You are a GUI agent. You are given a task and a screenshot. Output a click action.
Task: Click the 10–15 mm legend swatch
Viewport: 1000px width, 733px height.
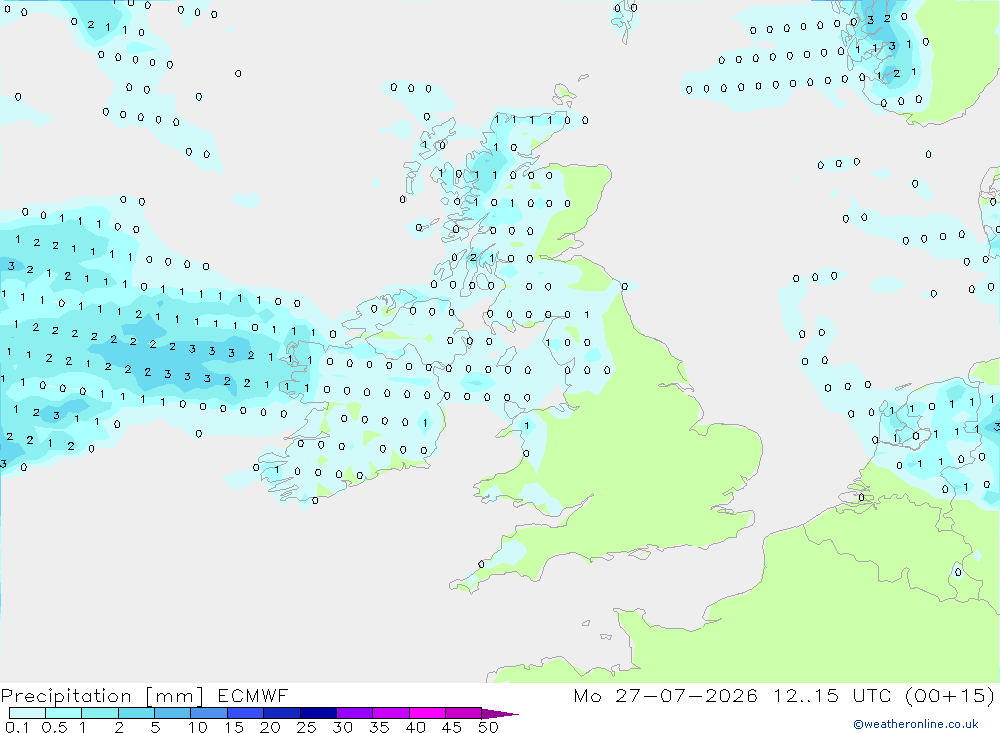(x=209, y=713)
